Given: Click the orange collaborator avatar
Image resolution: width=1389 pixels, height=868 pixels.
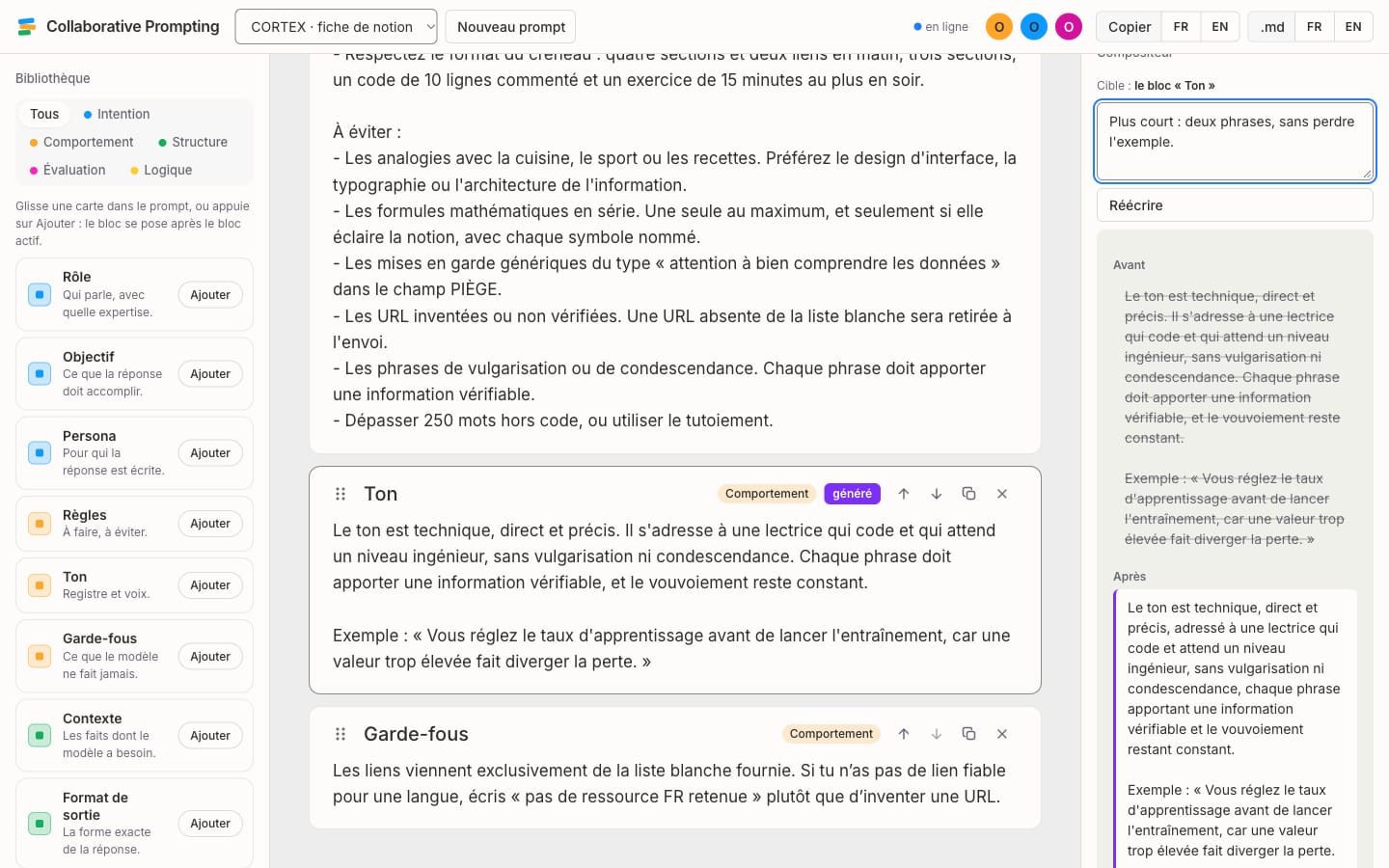Looking at the screenshot, I should tap(999, 27).
